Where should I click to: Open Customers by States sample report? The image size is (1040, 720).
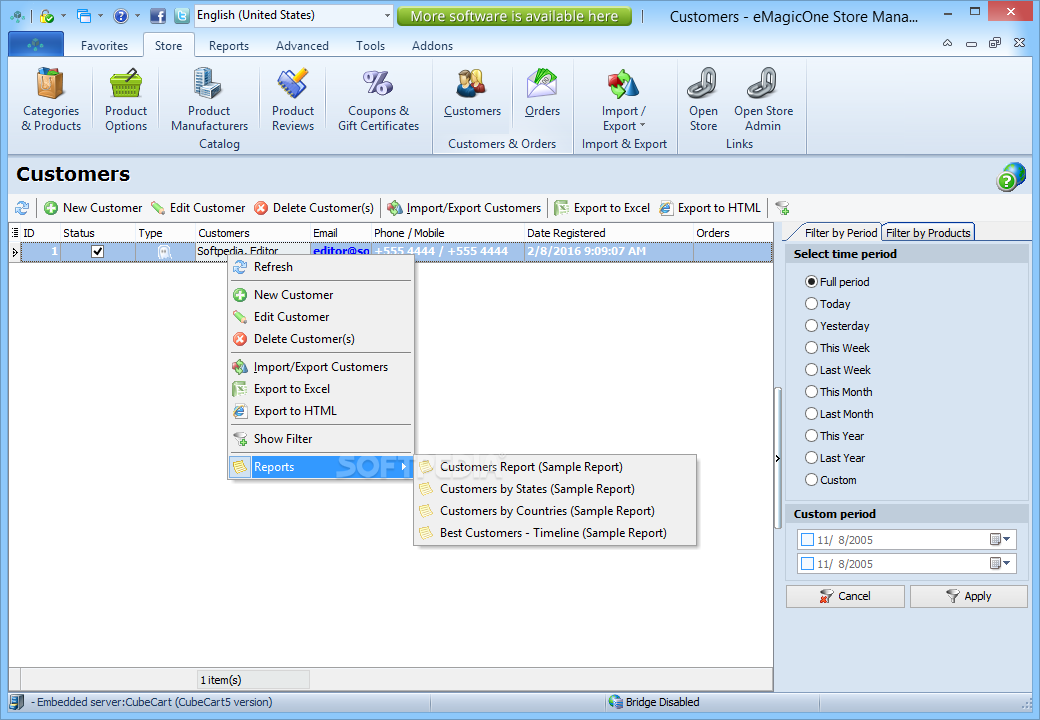555,489
